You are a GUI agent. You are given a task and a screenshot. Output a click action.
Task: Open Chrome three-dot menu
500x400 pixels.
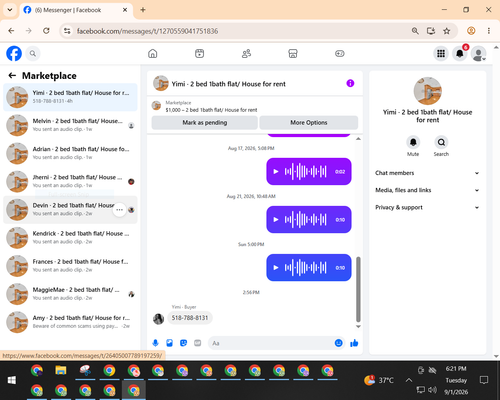click(x=489, y=31)
